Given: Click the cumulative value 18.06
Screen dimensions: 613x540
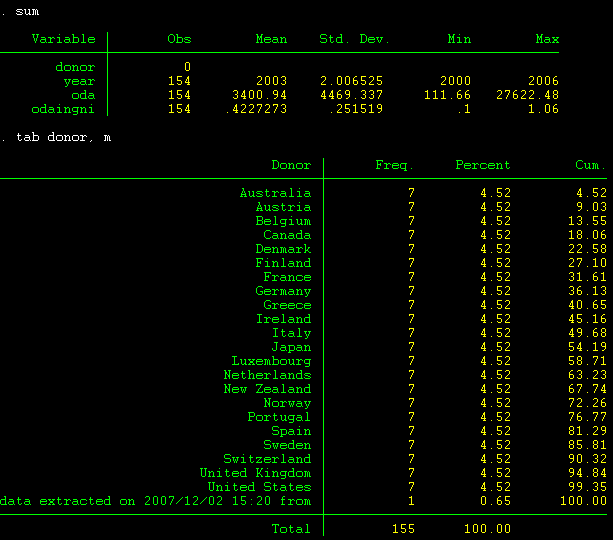Looking at the screenshot, I should point(587,235).
